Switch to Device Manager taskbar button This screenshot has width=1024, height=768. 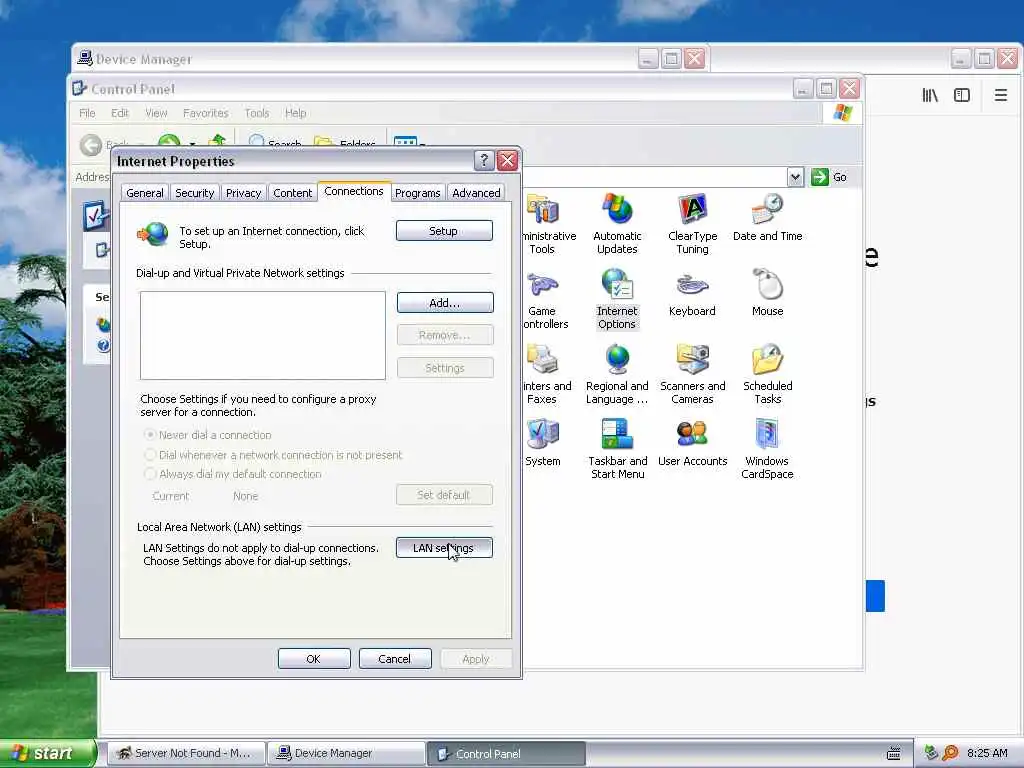tap(346, 753)
